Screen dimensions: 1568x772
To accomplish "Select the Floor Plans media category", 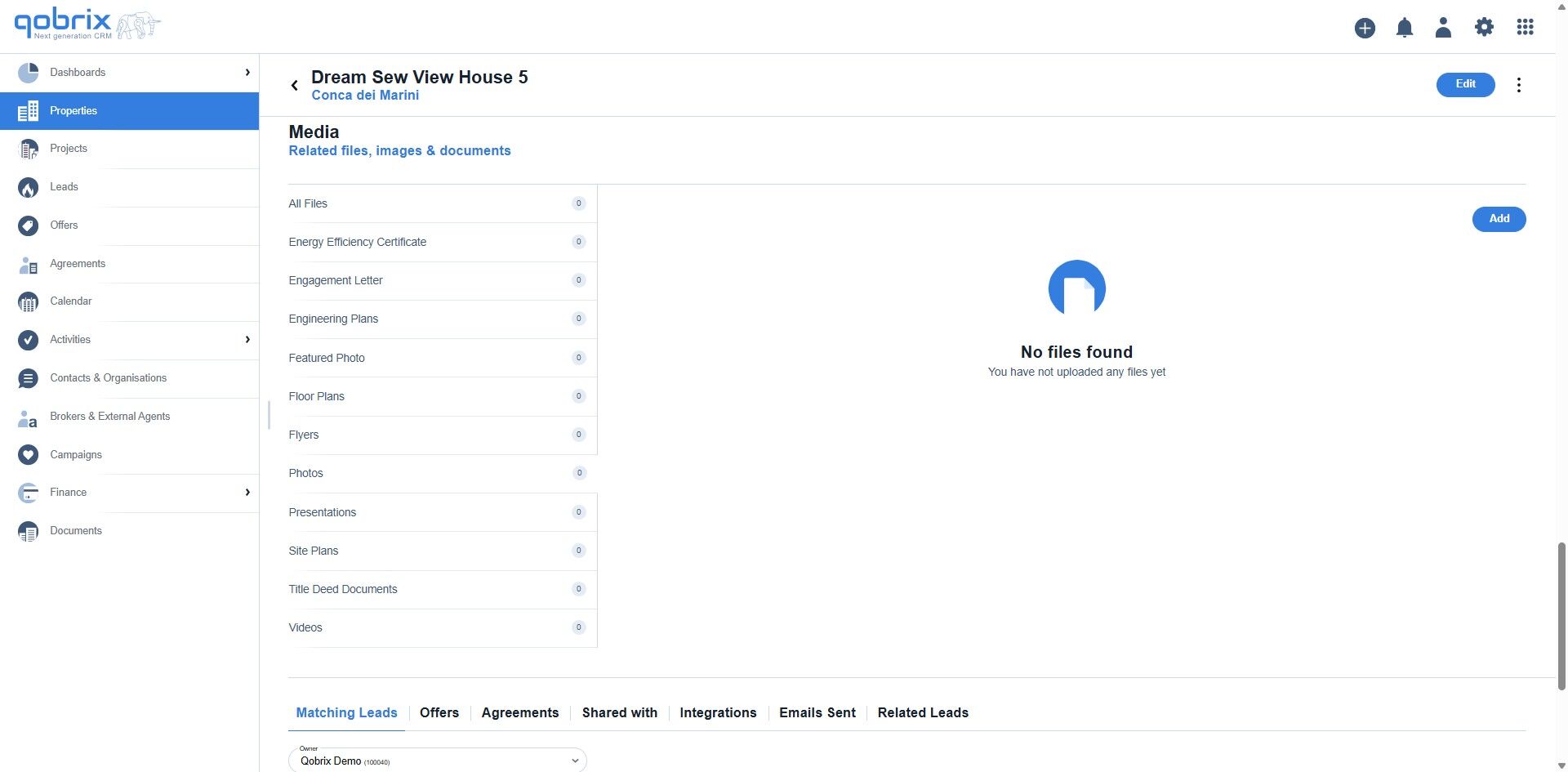I will click(442, 397).
